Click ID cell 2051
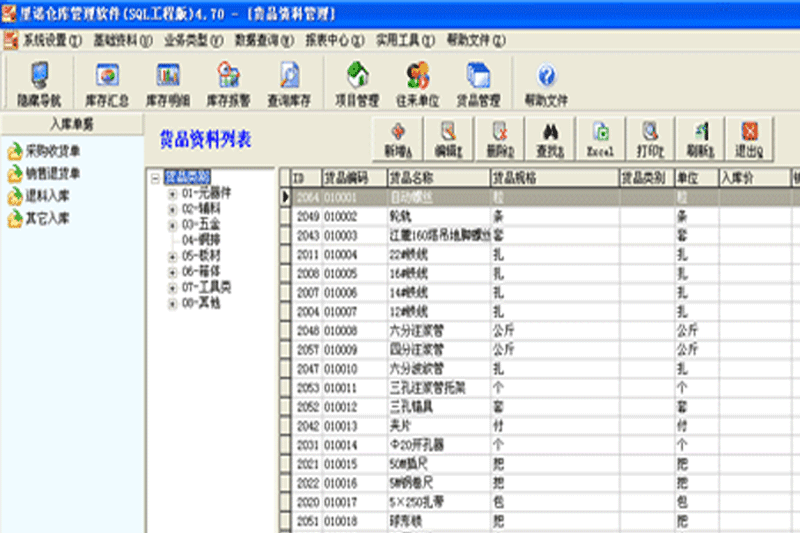Image resolution: width=800 pixels, height=533 pixels. pyautogui.click(x=308, y=521)
